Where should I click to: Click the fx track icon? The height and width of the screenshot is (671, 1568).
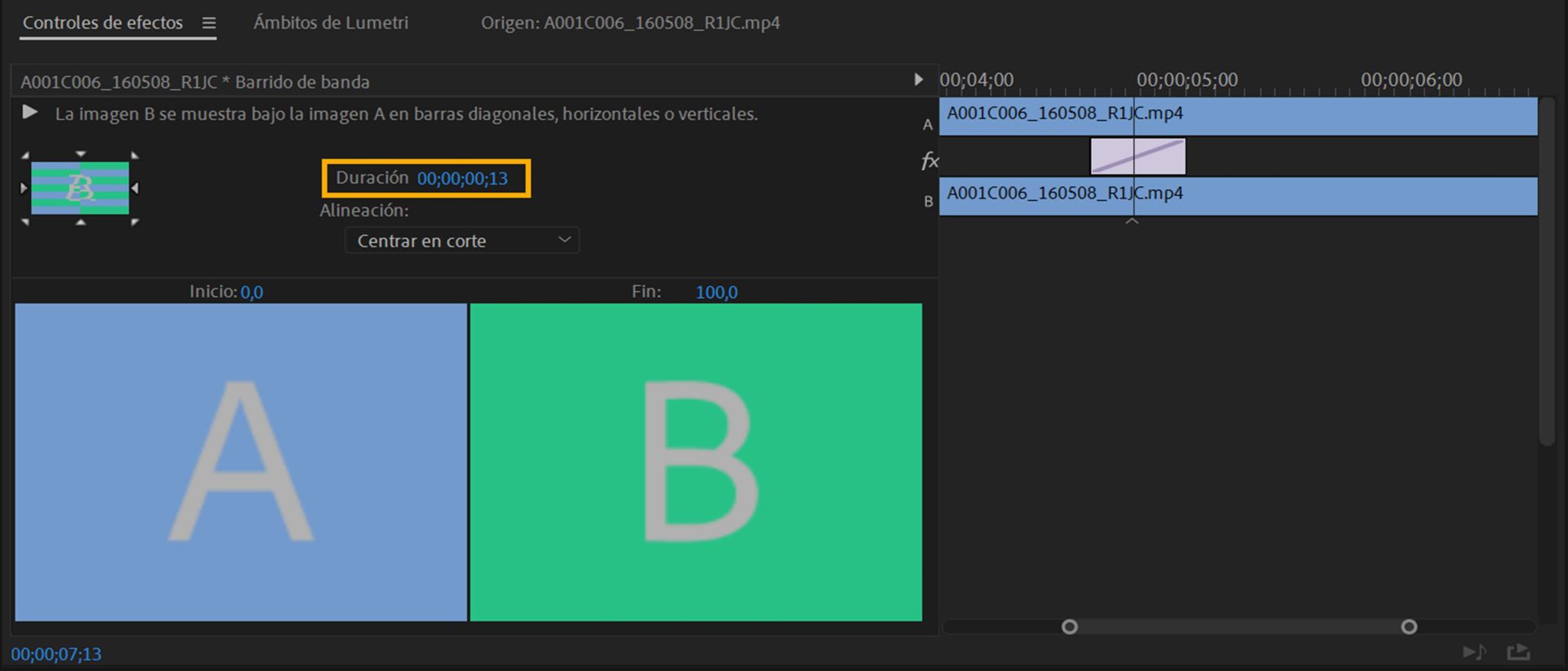(x=929, y=161)
